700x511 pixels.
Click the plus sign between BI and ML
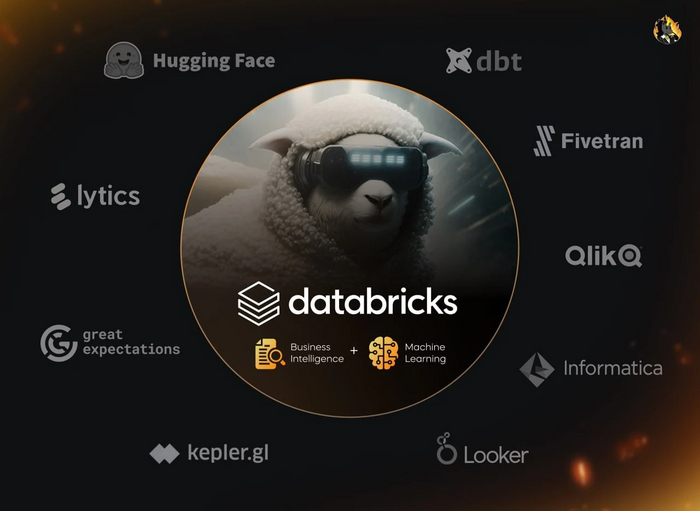(354, 351)
